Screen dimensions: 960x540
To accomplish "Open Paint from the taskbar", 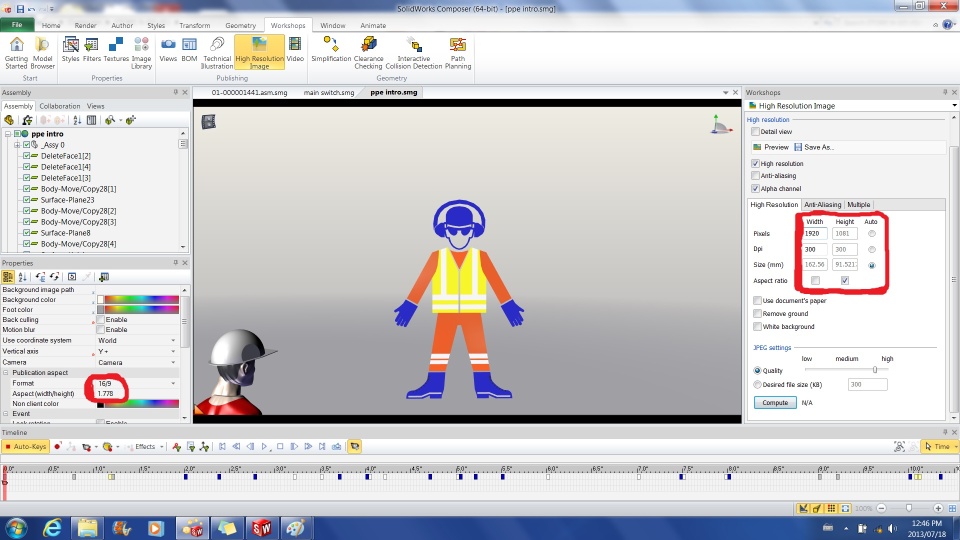I will coord(296,528).
